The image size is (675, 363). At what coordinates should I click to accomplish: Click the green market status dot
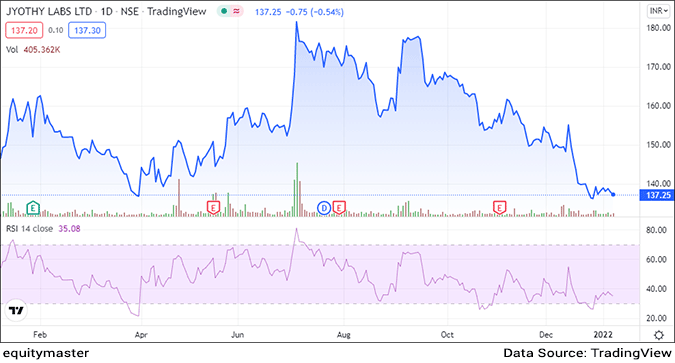click(224, 12)
